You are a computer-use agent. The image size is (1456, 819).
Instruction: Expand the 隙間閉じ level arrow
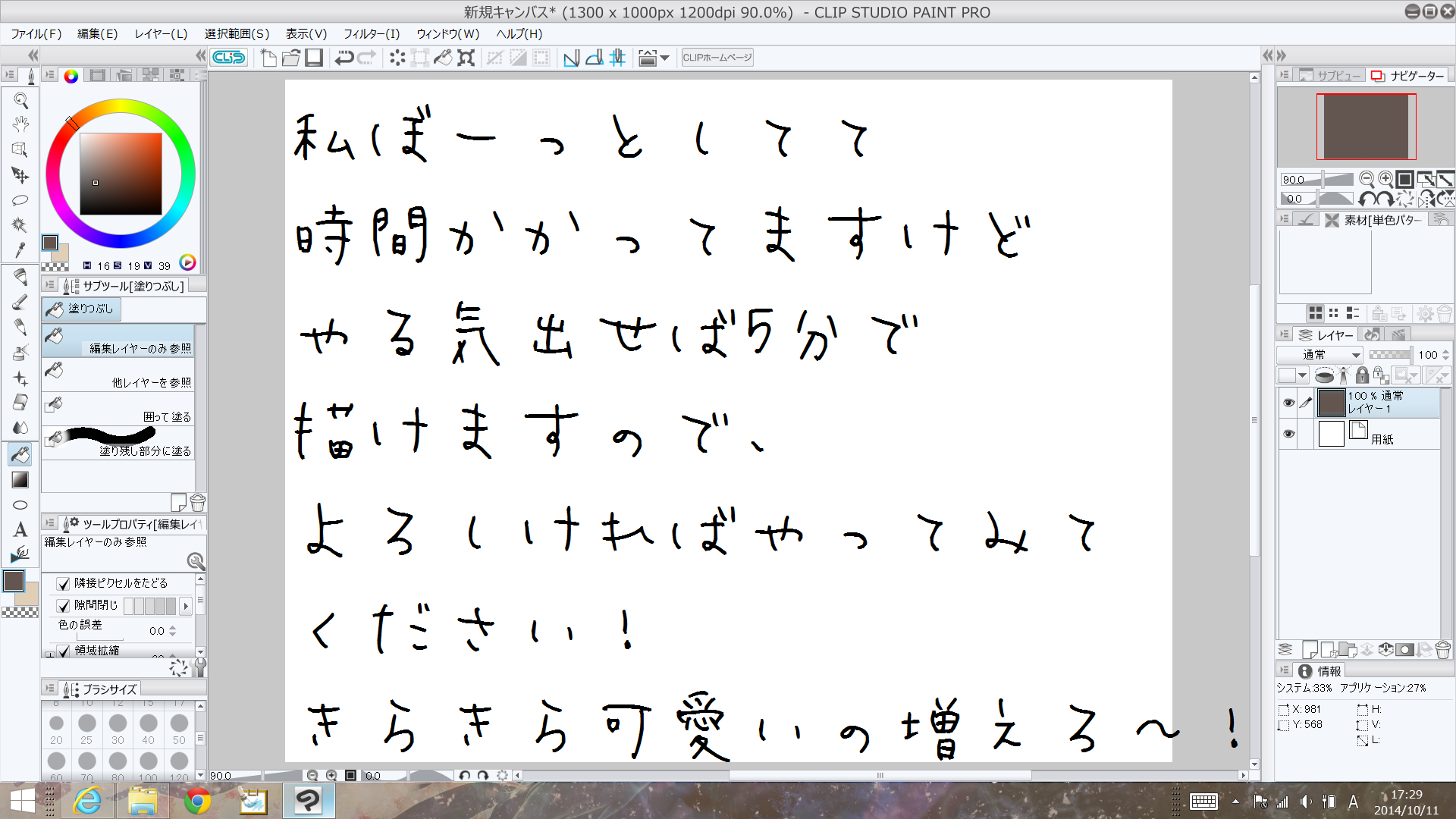pyautogui.click(x=185, y=606)
